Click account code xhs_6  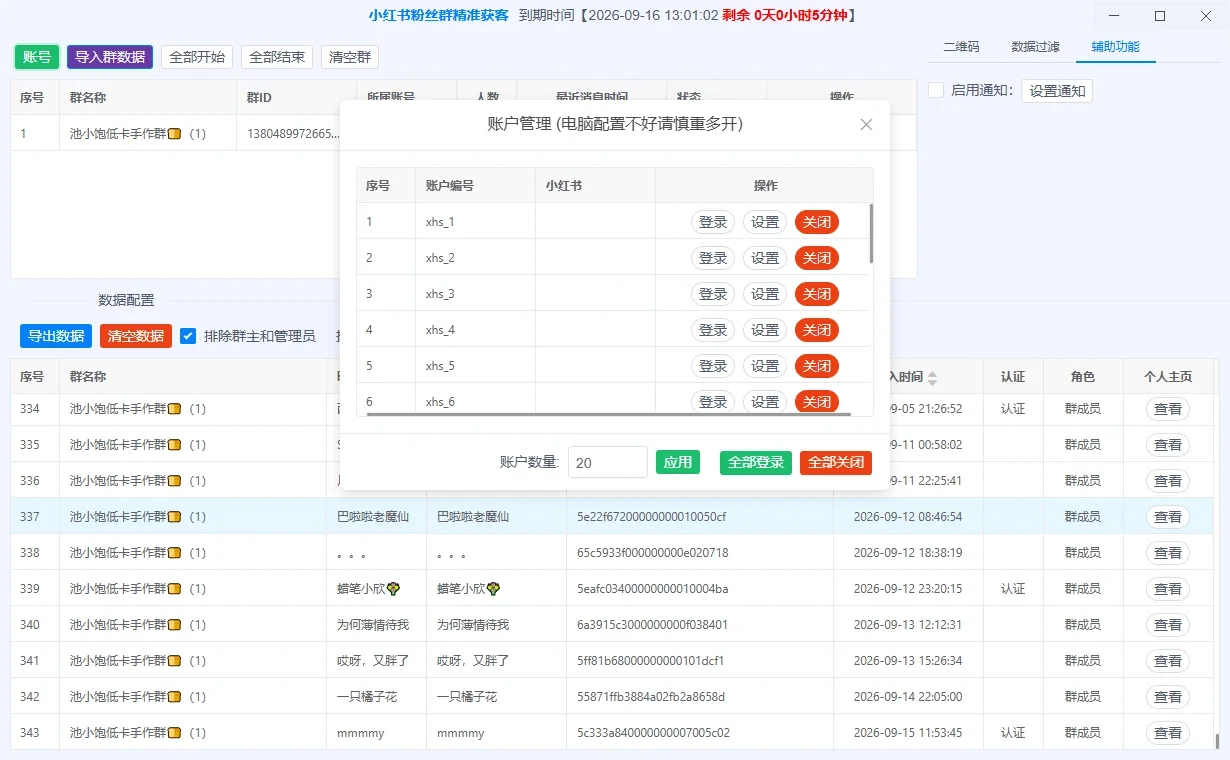tap(440, 402)
